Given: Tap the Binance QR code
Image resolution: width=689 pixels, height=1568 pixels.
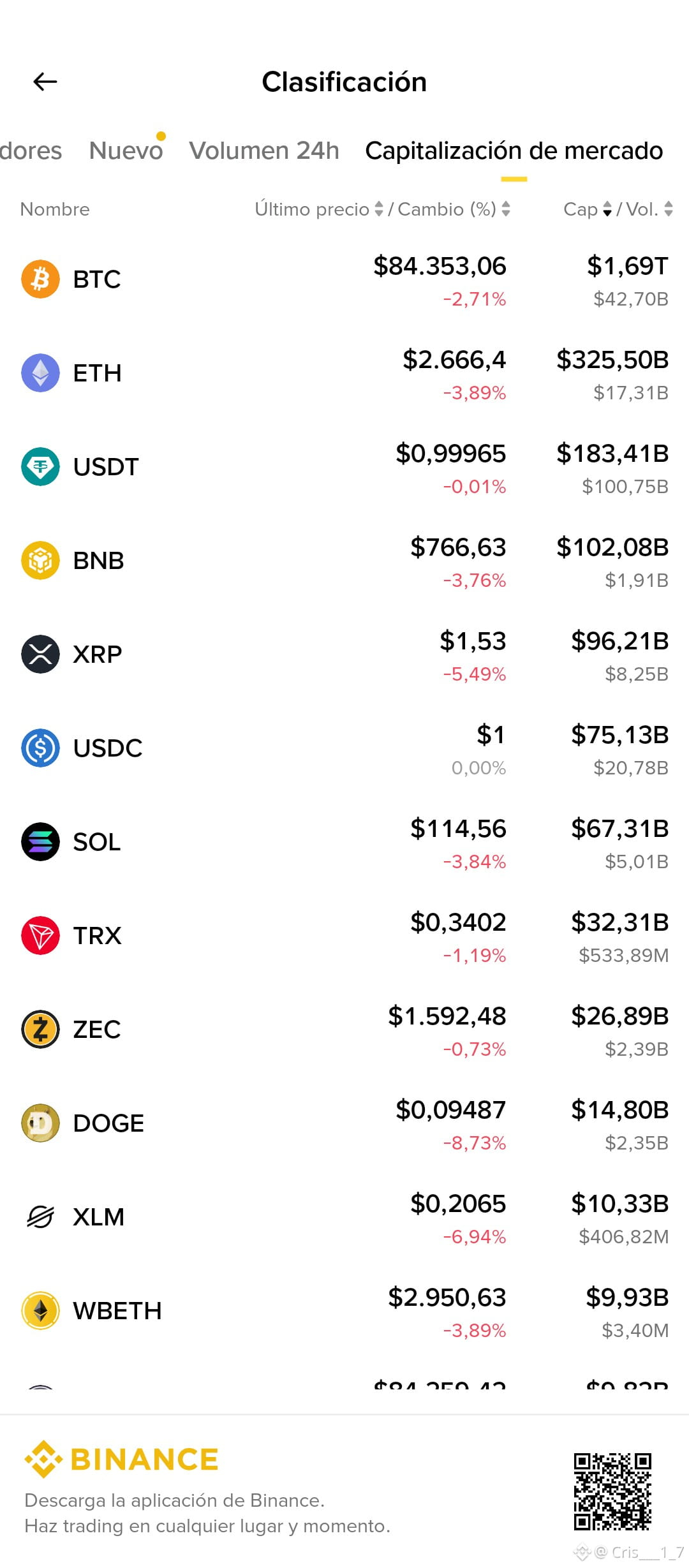Looking at the screenshot, I should [x=612, y=1491].
